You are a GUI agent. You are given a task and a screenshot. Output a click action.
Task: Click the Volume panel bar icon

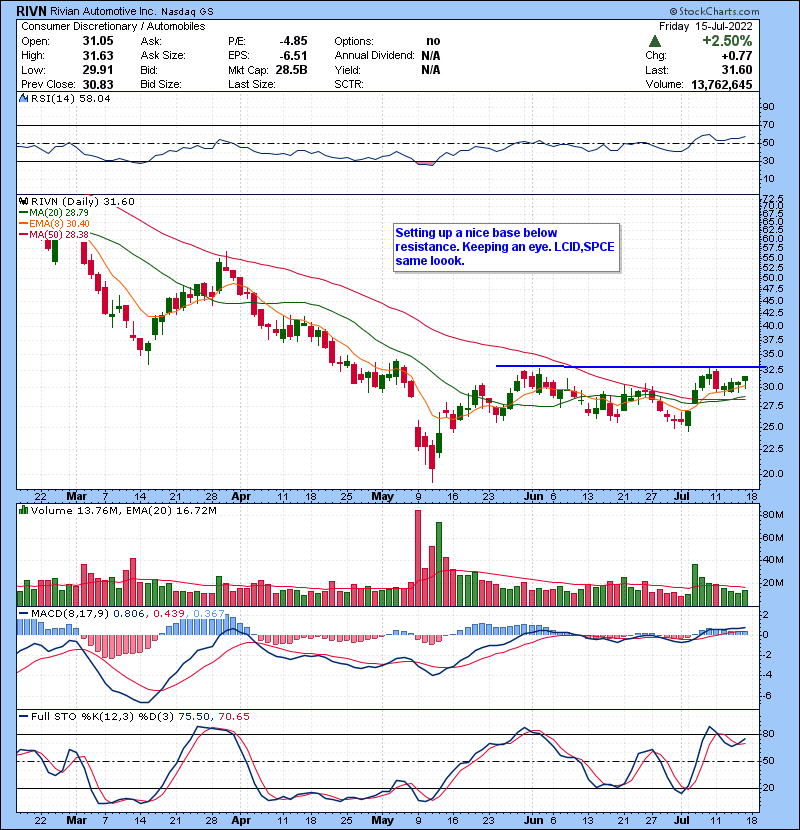click(23, 510)
